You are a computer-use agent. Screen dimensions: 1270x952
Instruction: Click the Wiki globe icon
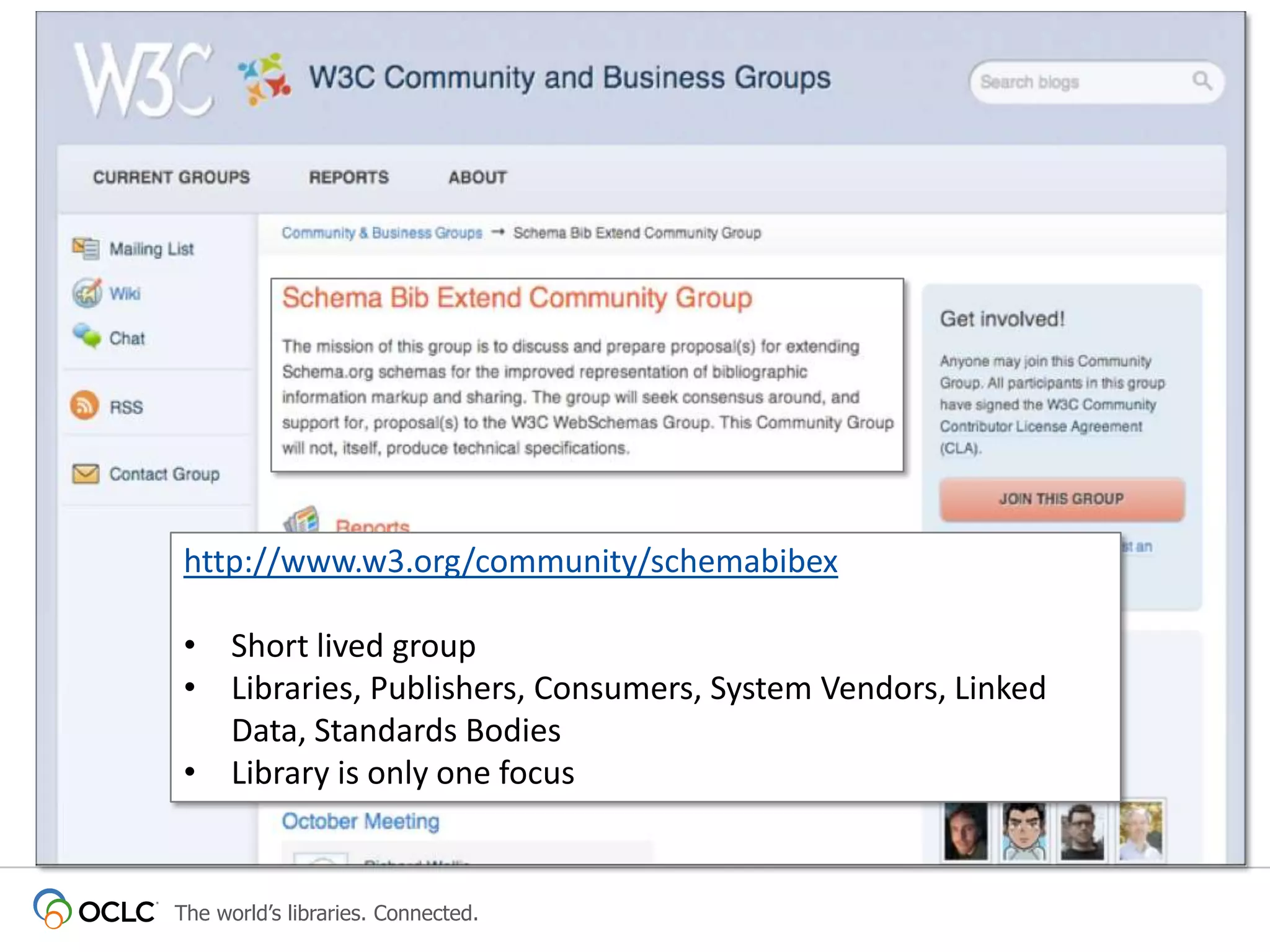click(87, 293)
